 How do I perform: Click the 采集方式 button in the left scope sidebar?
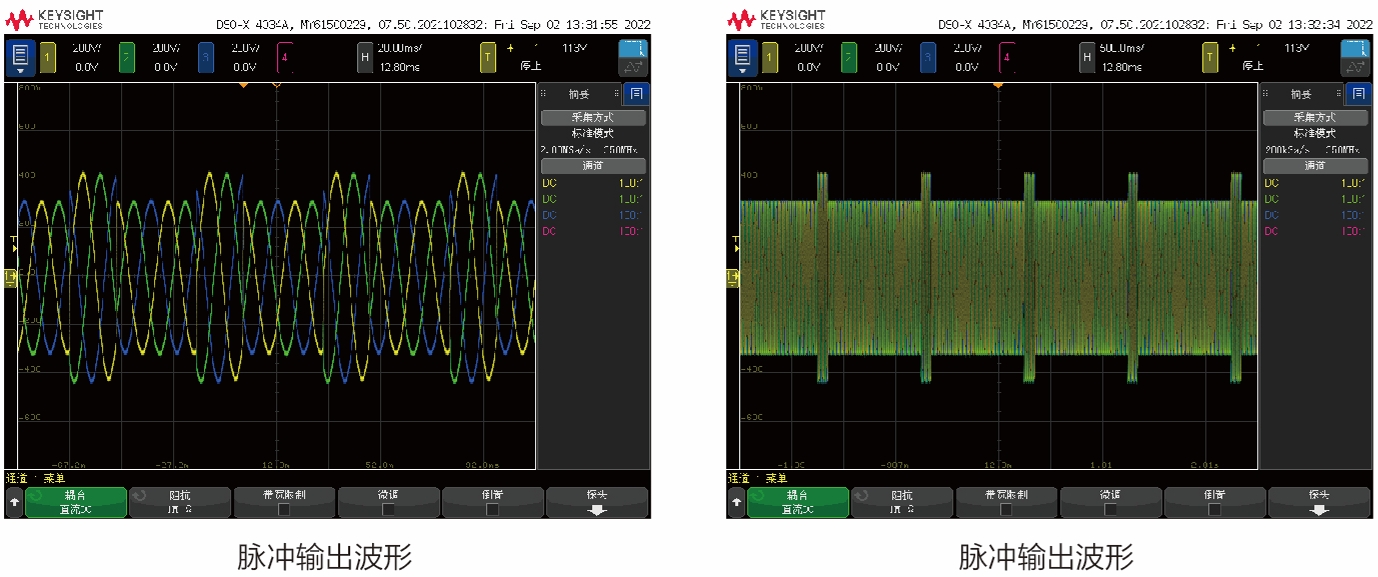tap(593, 118)
